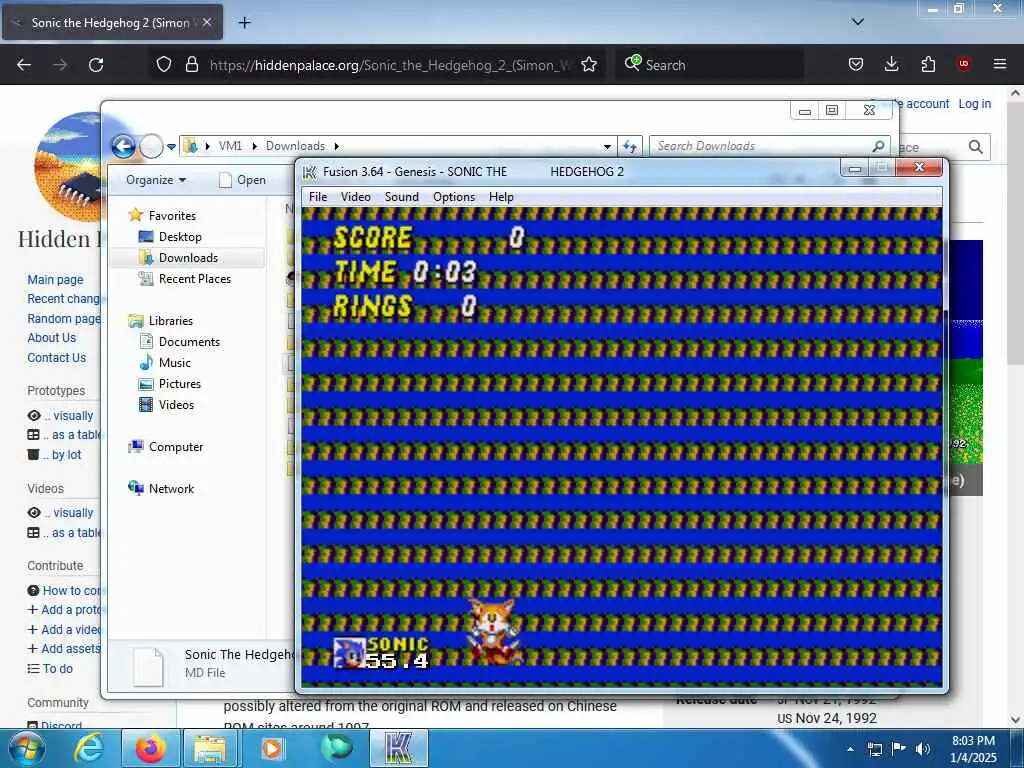Viewport: 1024px width, 768px height.
Task: Select Music library in Explorer
Action: coord(174,362)
